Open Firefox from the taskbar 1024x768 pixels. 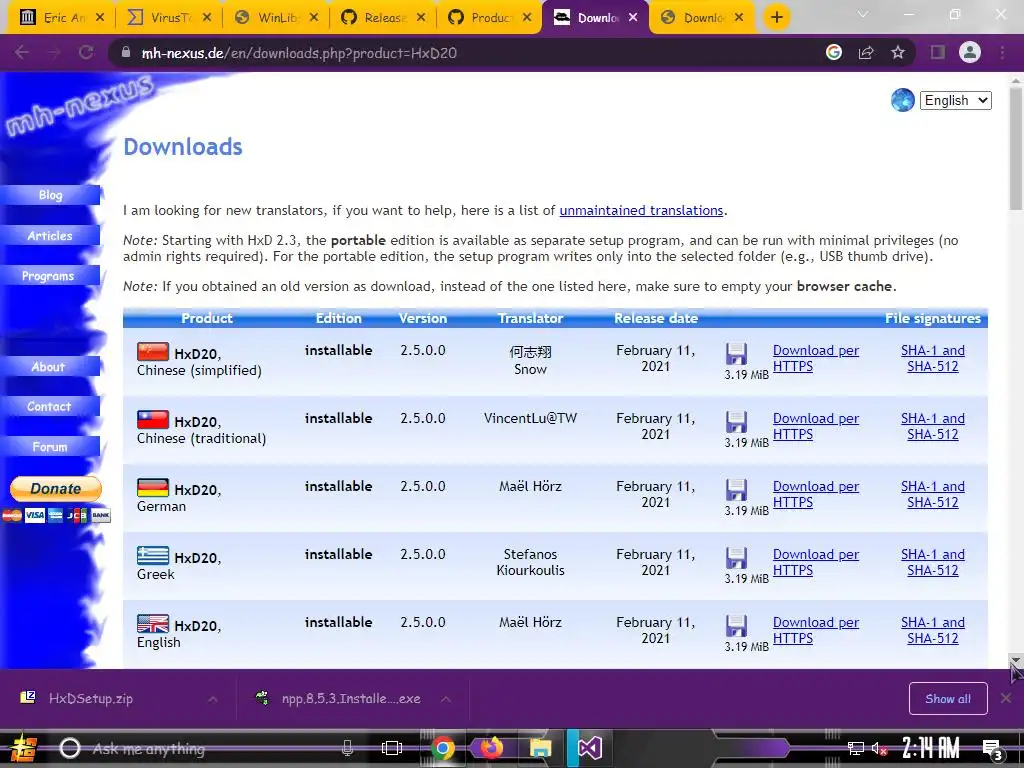(x=491, y=748)
